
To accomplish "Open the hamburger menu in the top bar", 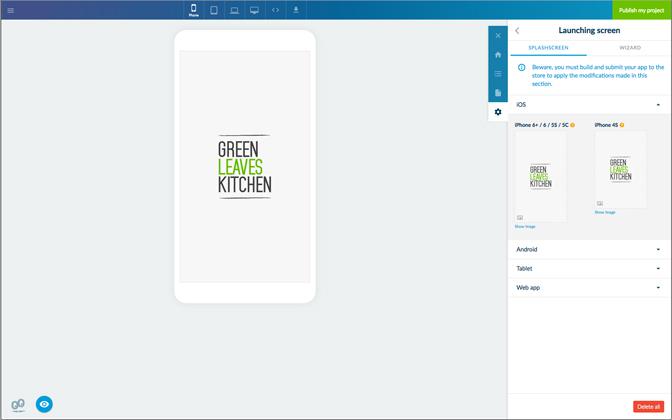I will (11, 10).
